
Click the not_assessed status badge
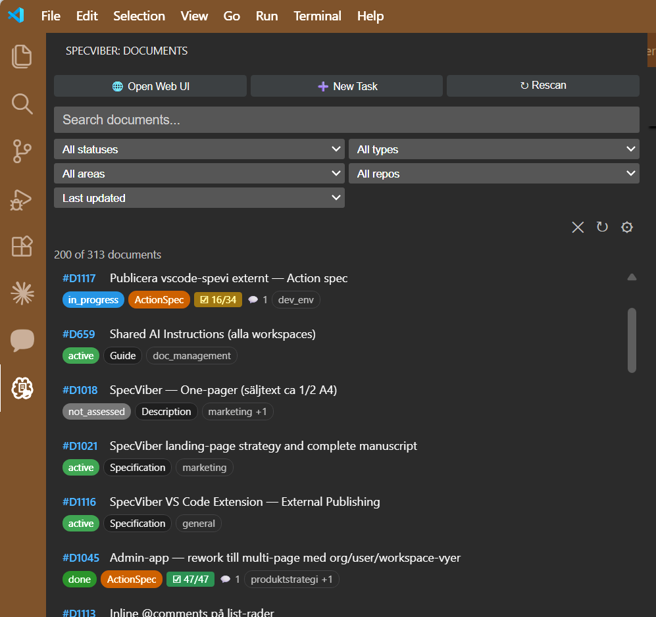click(97, 412)
